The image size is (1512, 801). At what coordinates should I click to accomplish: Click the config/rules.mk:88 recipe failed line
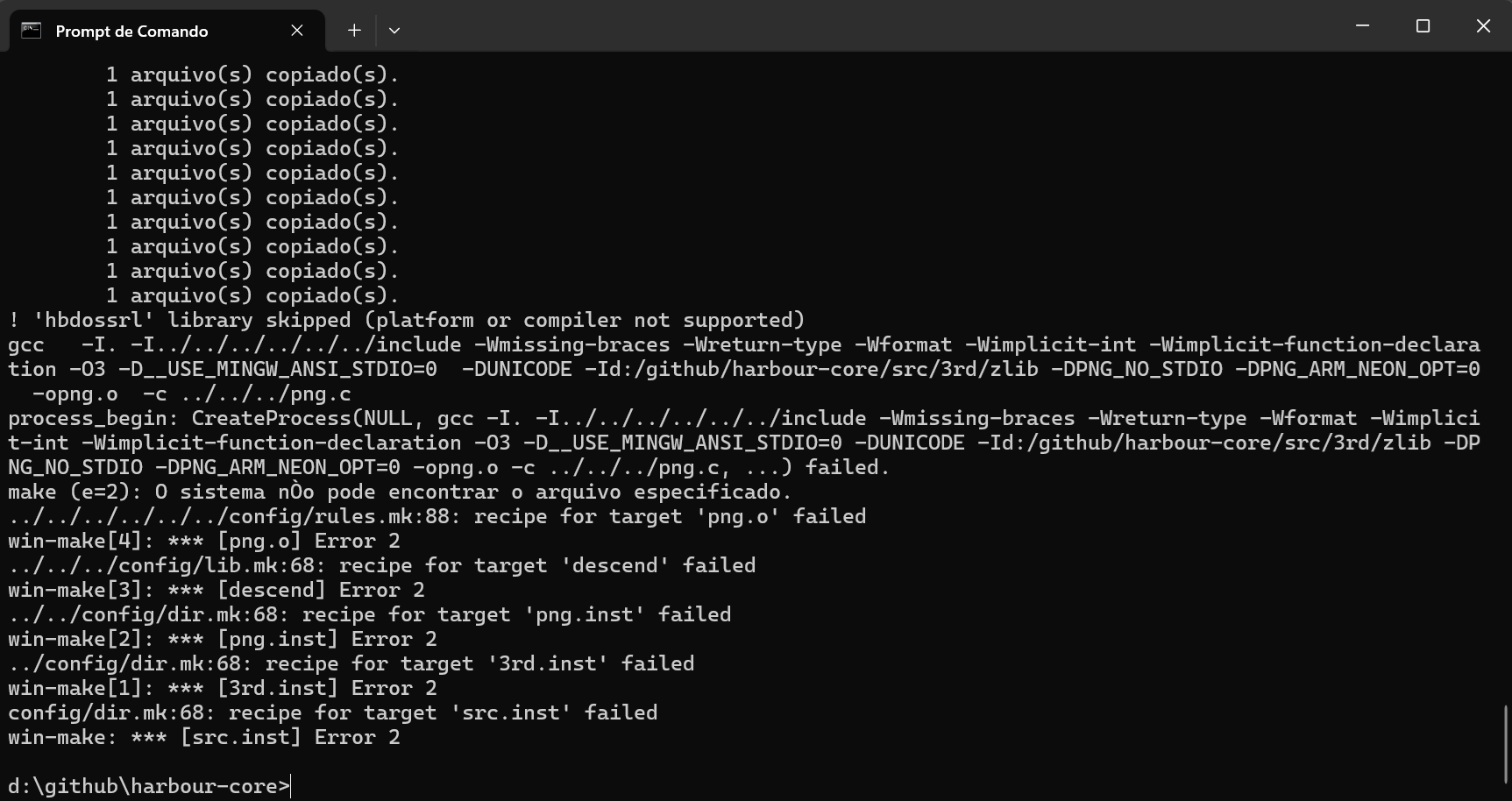tap(437, 516)
